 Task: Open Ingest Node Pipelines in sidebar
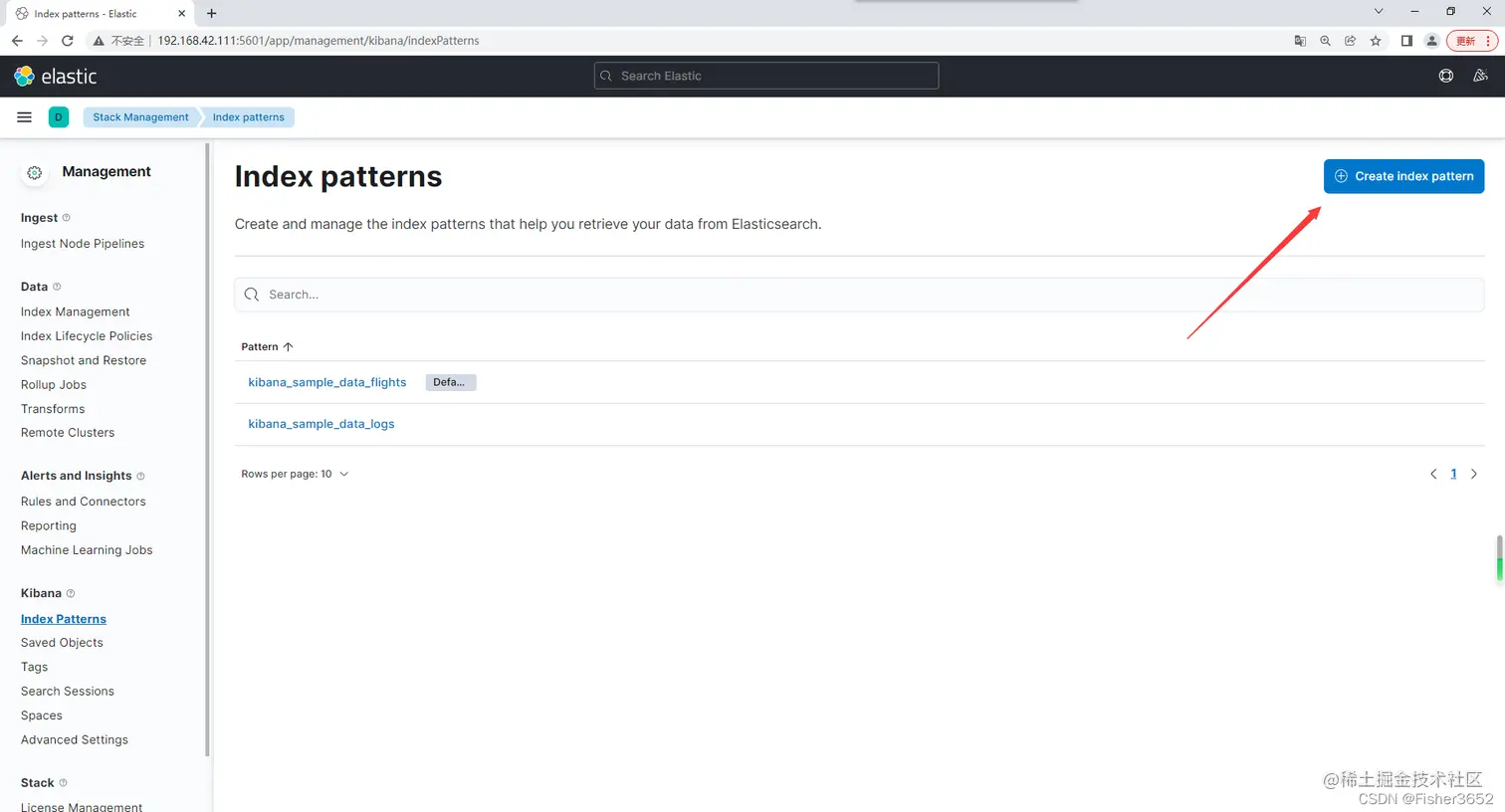[x=83, y=244]
